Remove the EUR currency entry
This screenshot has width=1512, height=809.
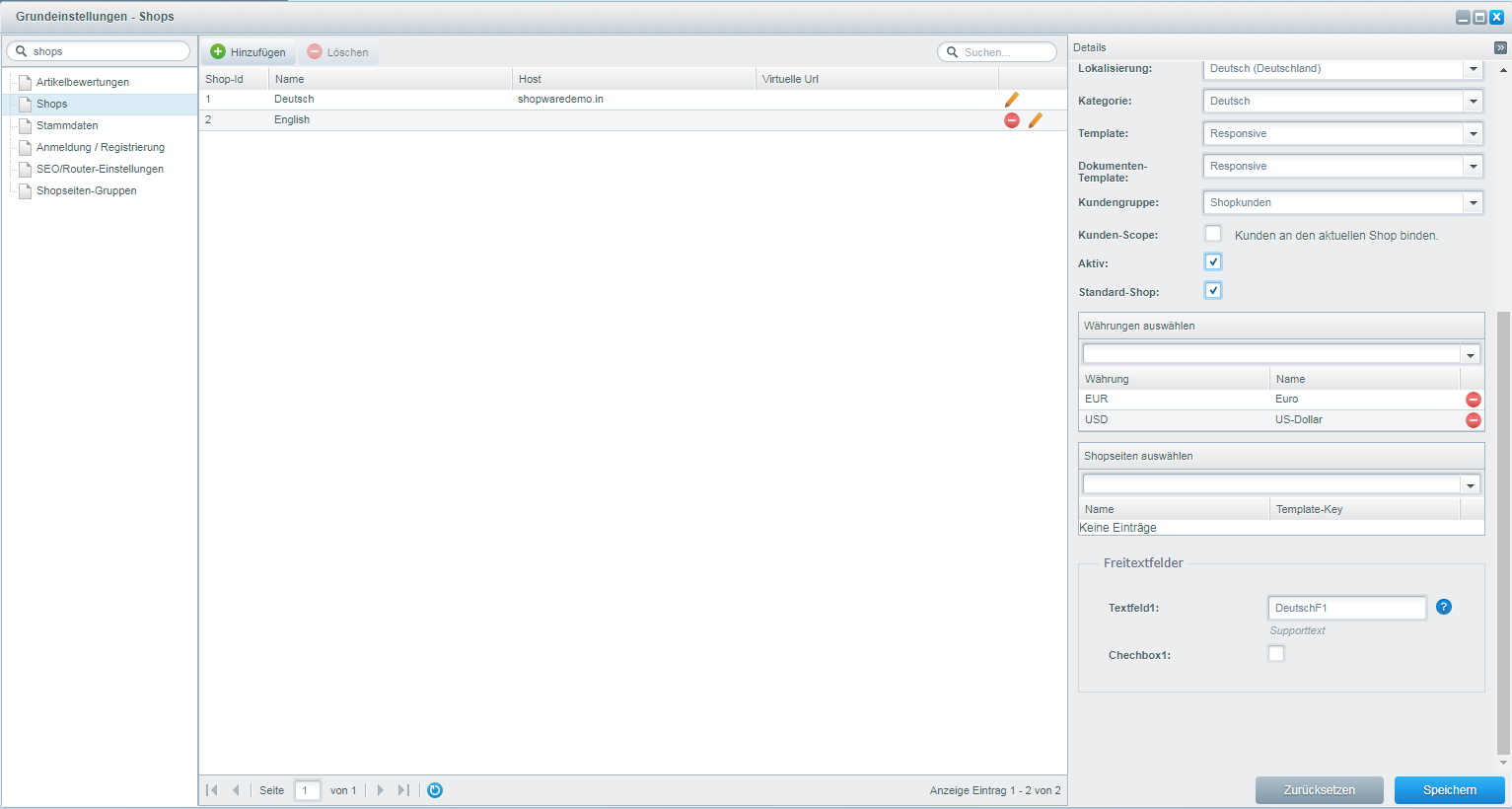tap(1473, 400)
